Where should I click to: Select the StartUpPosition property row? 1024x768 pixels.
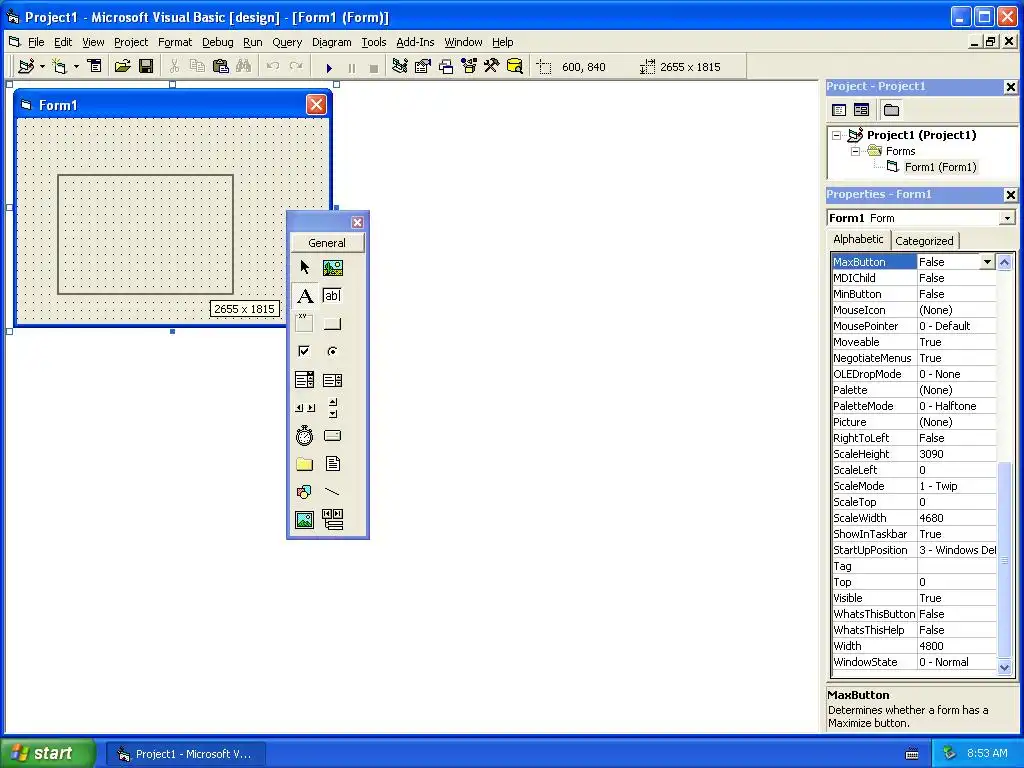(x=914, y=550)
